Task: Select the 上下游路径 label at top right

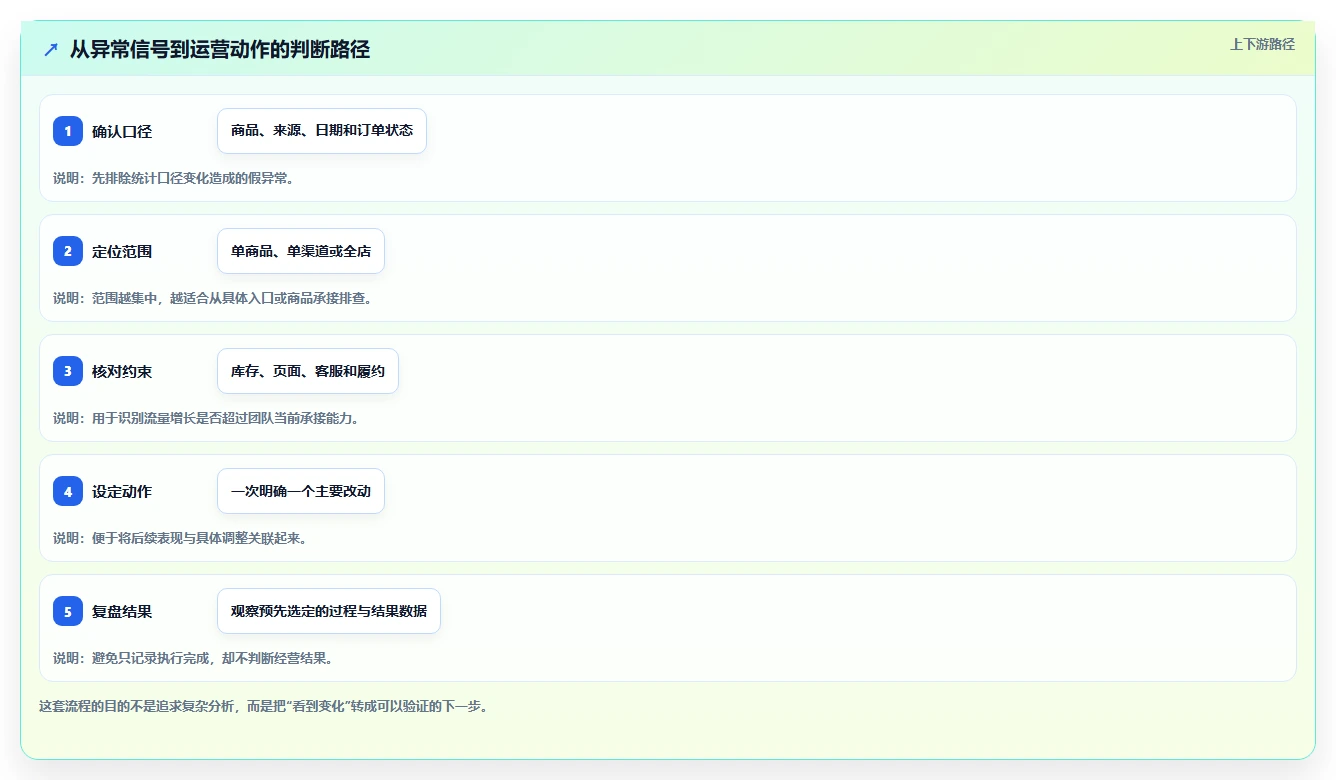Action: click(x=1262, y=44)
